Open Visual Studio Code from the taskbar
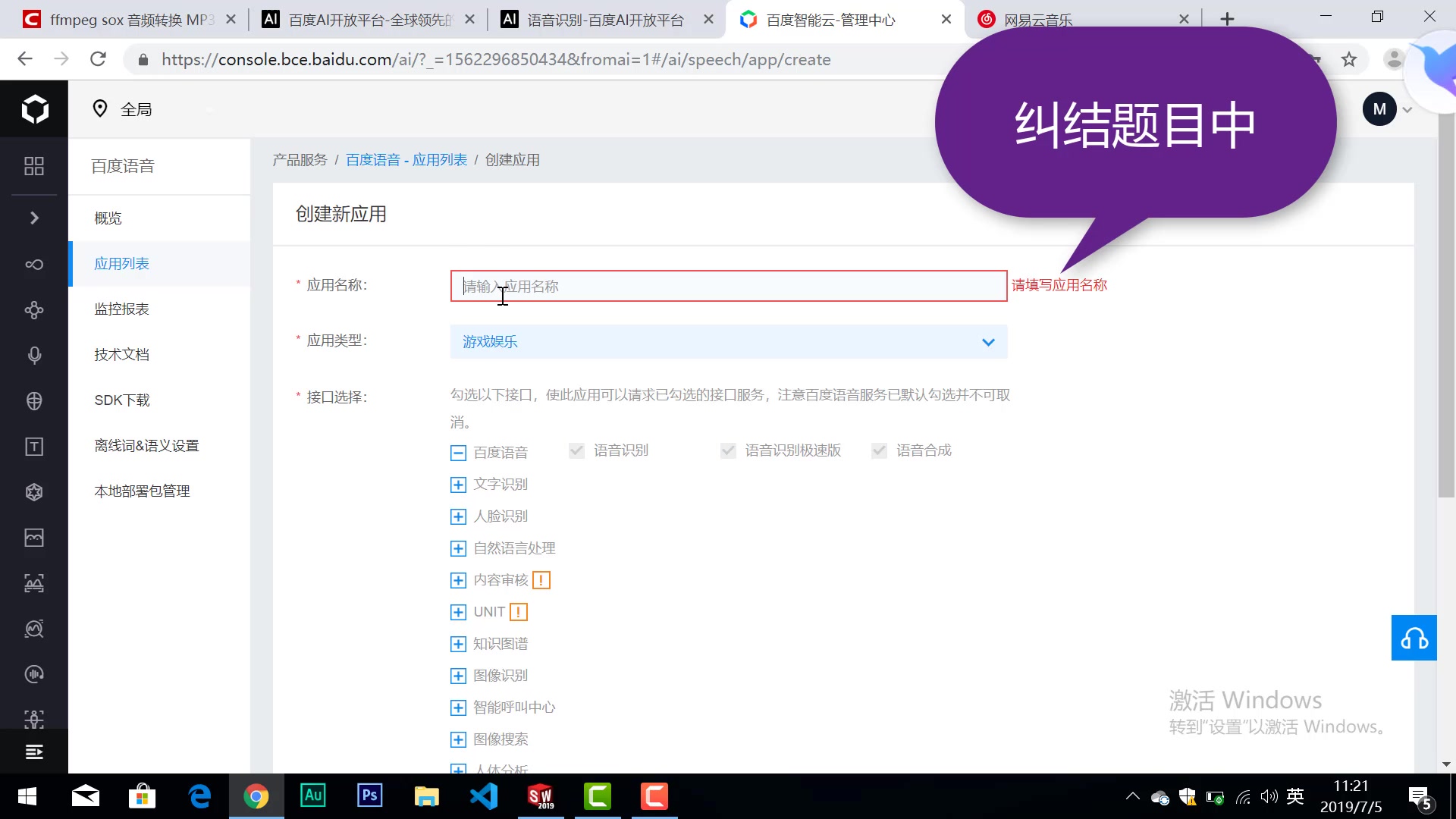The width and height of the screenshot is (1456, 819). [x=484, y=795]
